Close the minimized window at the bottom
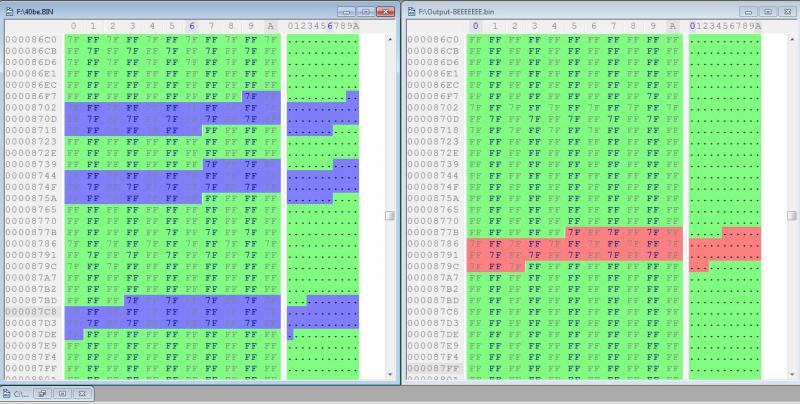The width and height of the screenshot is (800, 404). [81, 394]
